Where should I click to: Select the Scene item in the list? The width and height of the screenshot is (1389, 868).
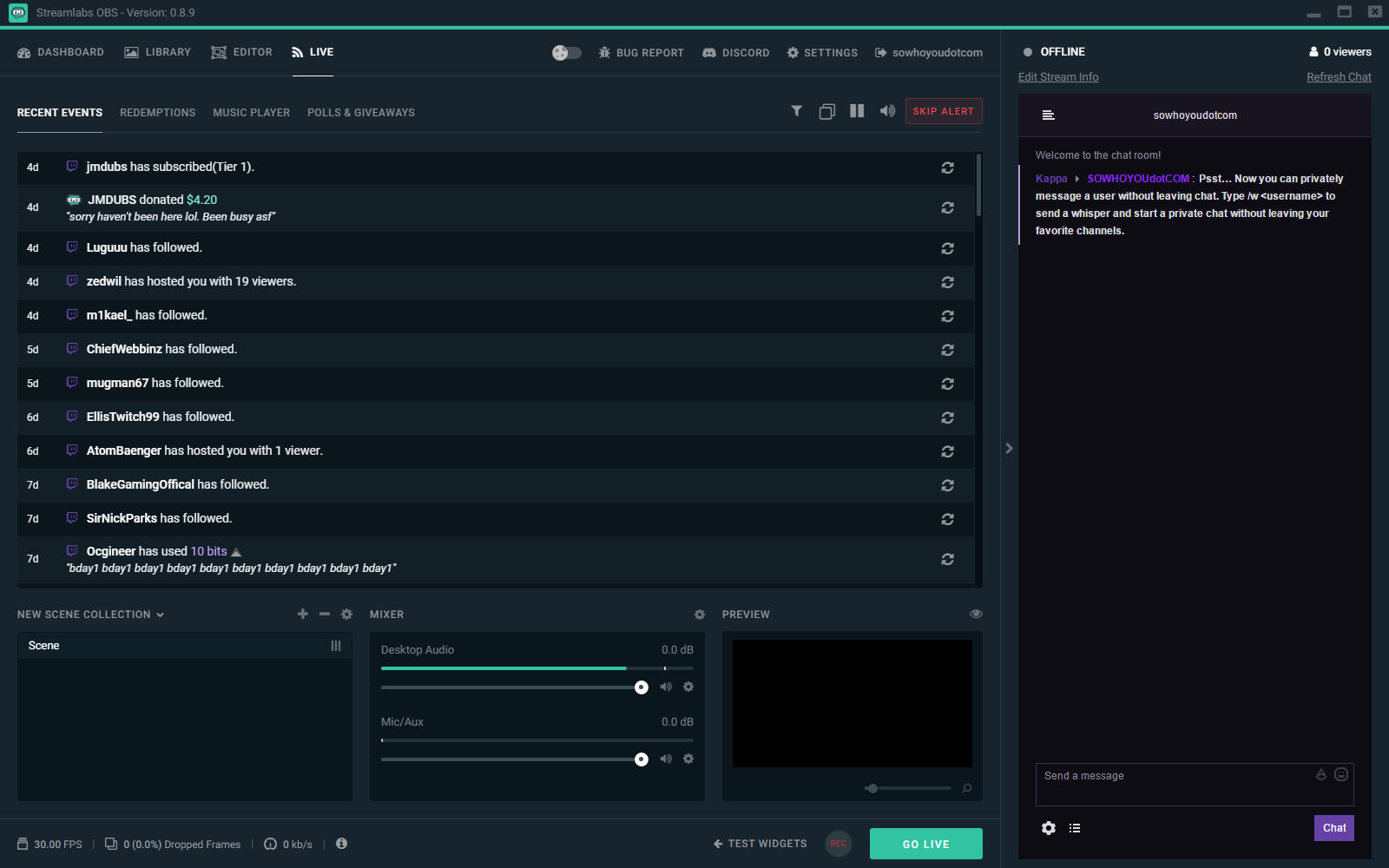coord(185,646)
